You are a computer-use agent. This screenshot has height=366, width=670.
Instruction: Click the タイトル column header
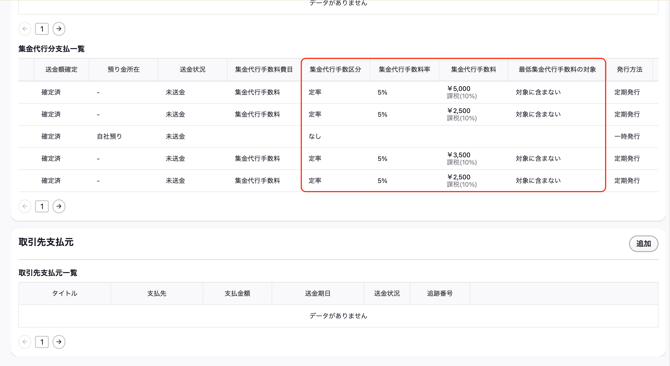65,293
